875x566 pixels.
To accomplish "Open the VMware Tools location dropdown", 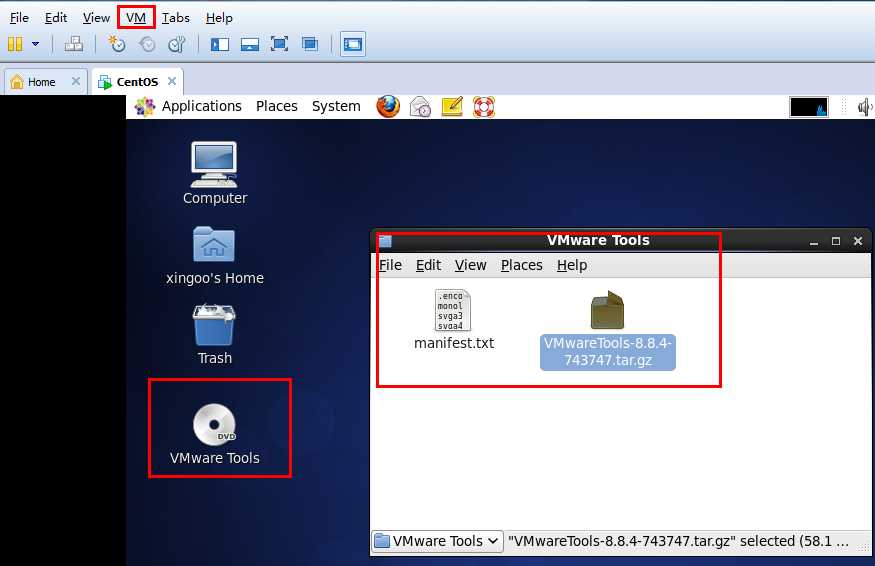I will tap(438, 541).
